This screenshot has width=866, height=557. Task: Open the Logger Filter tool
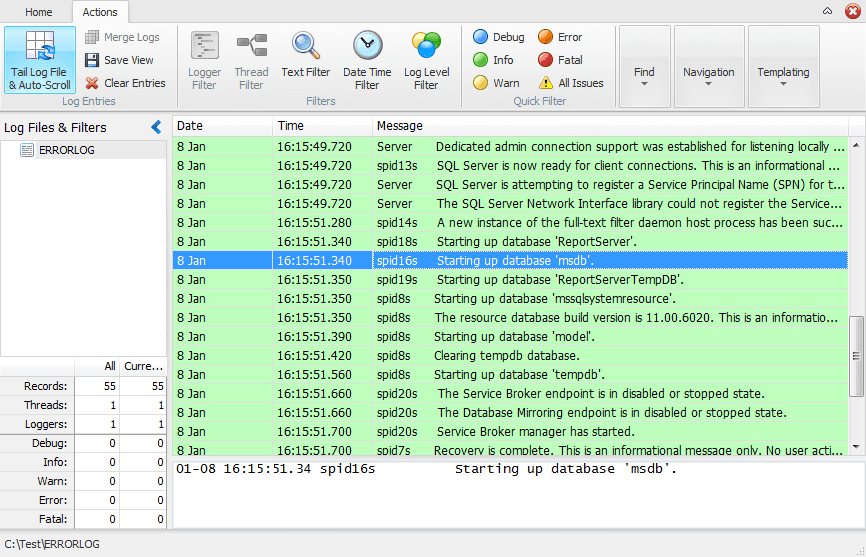point(204,60)
